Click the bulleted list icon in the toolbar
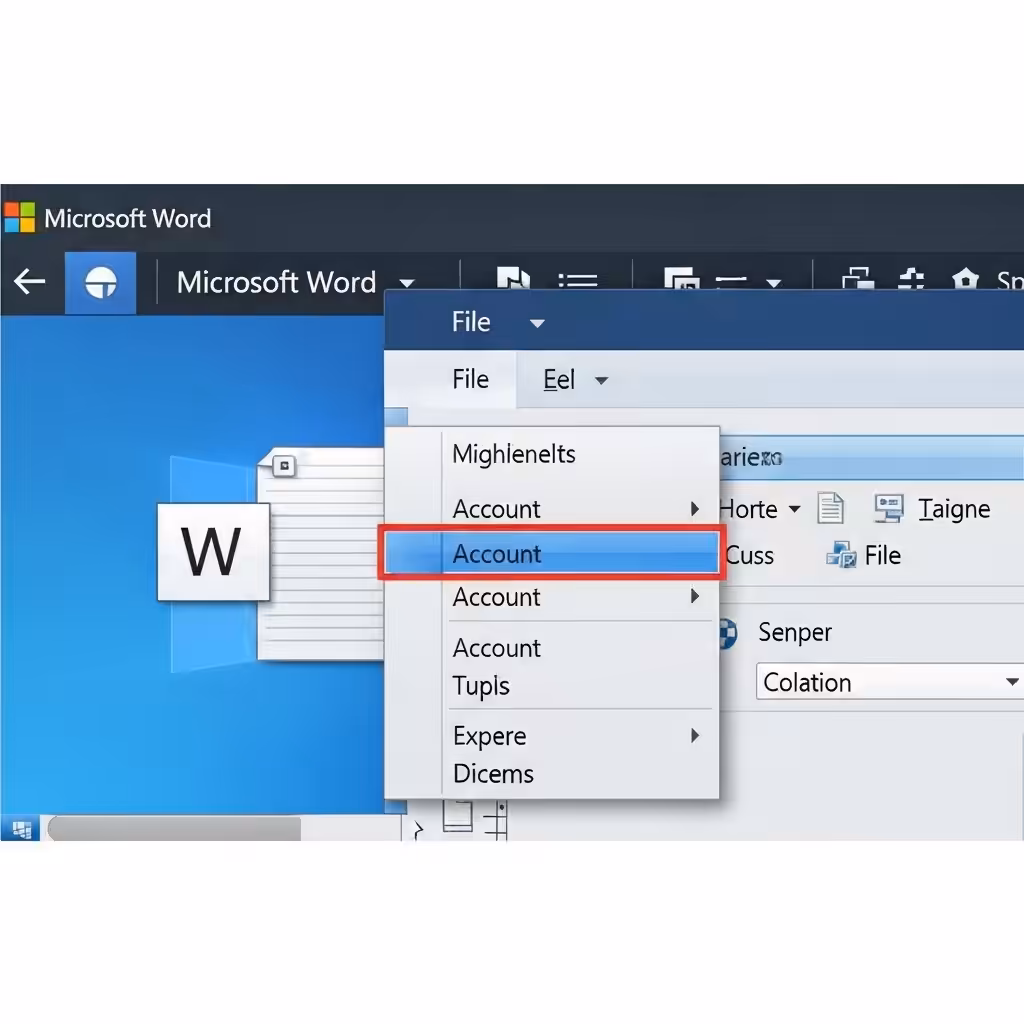Image resolution: width=1024 pixels, height=1024 pixels. (x=577, y=280)
